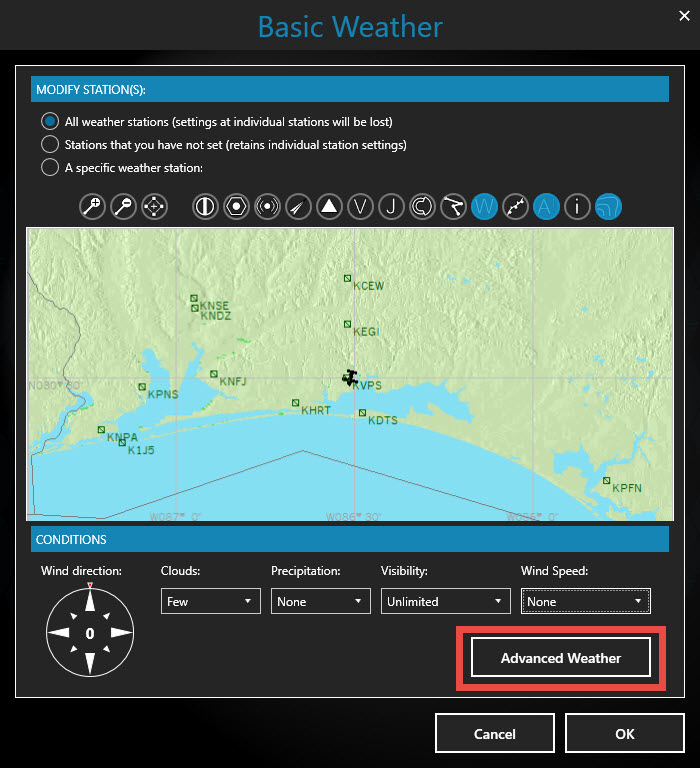
Task: Toggle airports display half-circle icon
Action: (x=205, y=207)
